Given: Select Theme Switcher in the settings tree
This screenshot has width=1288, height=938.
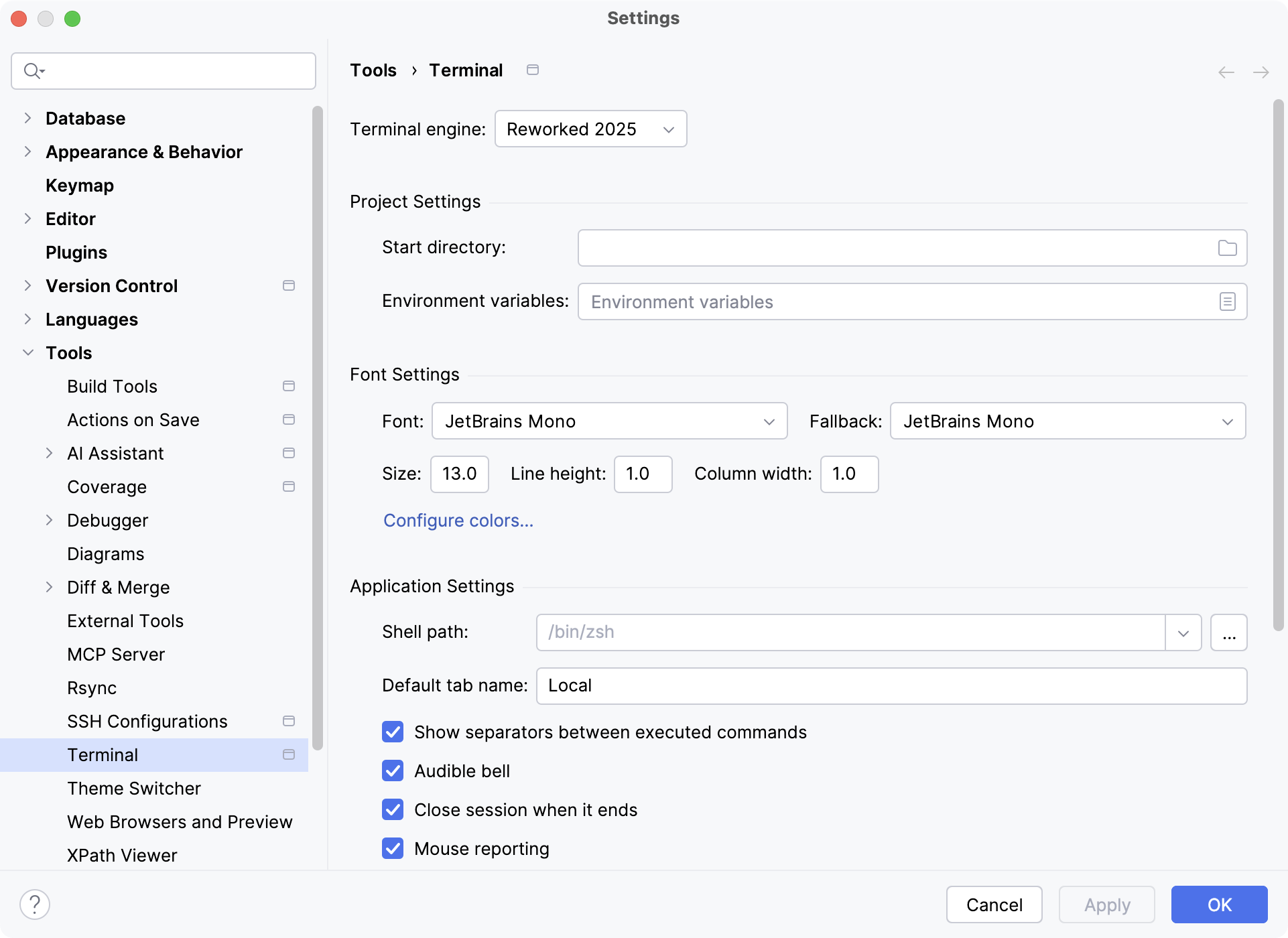Looking at the screenshot, I should [x=134, y=788].
